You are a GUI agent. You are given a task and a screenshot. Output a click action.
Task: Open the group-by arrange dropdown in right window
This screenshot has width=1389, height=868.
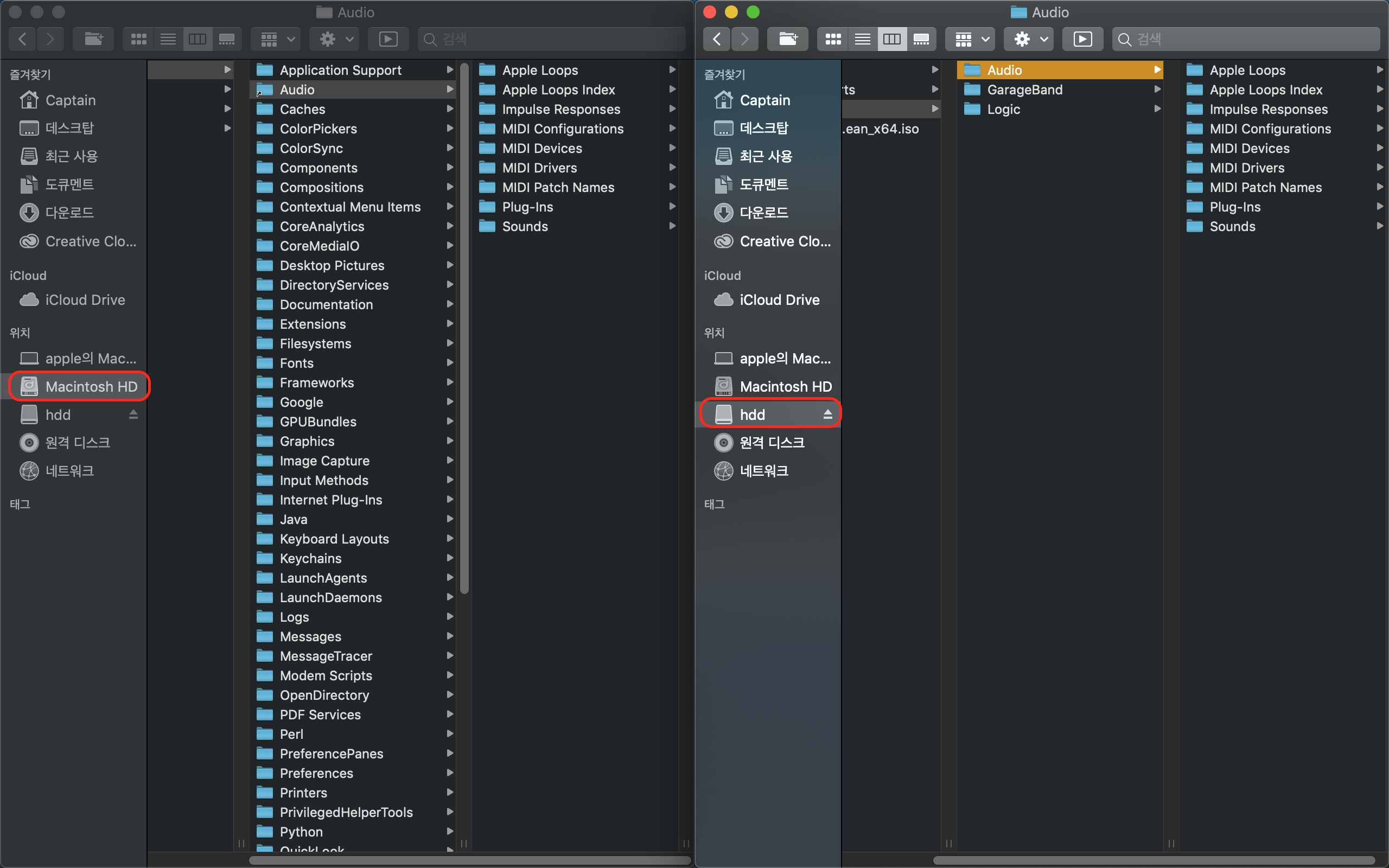click(970, 39)
